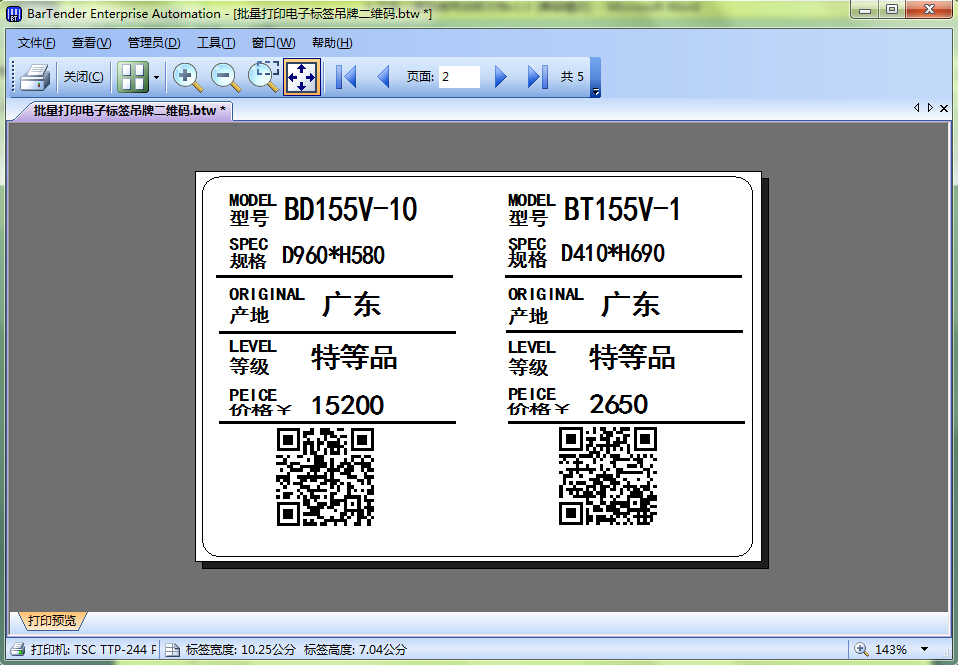This screenshot has width=958, height=665.
Task: Activate the zoom-to-region magnifier tool
Action: pos(263,76)
